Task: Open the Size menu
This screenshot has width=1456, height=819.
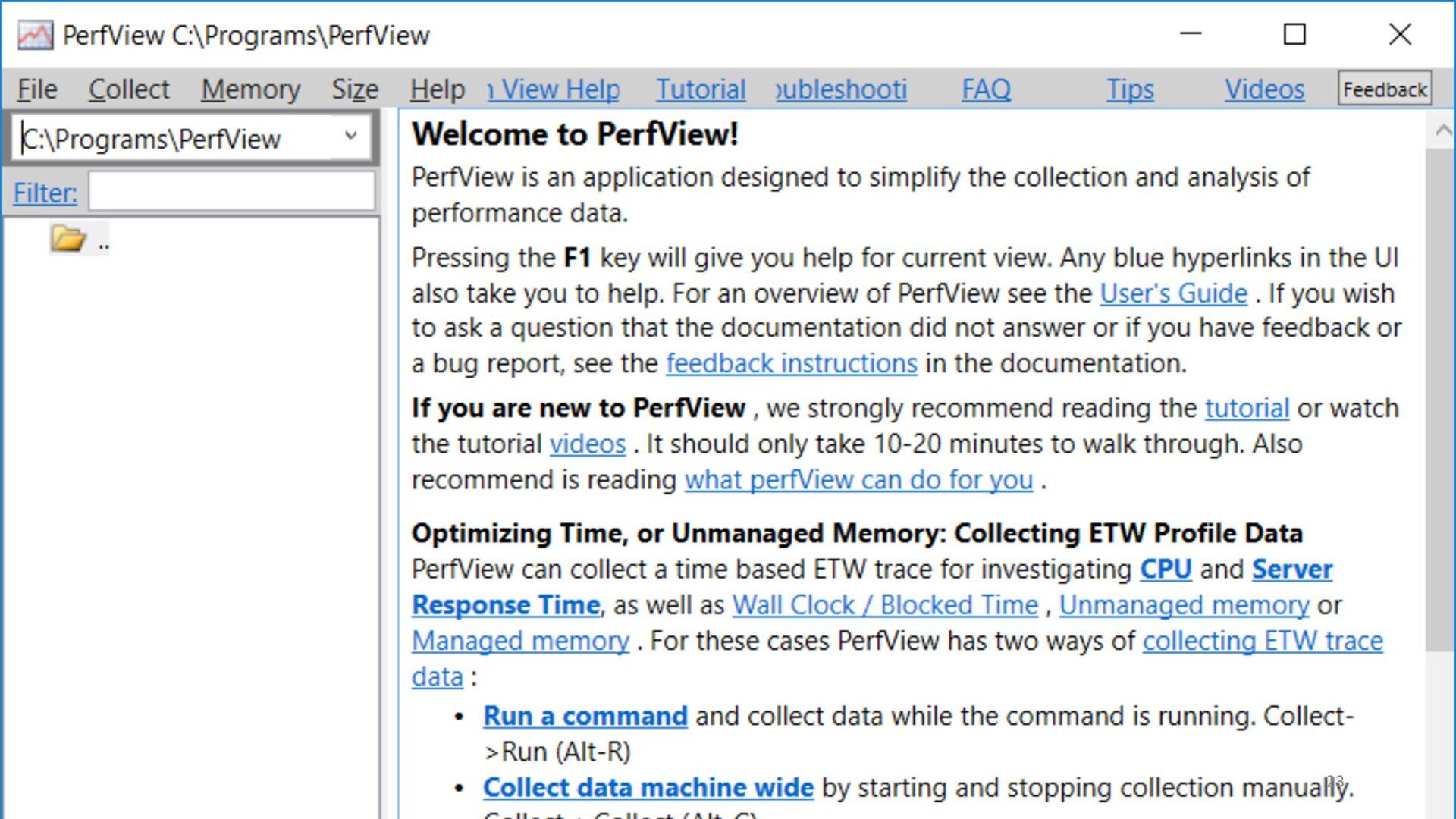Action: point(355,89)
